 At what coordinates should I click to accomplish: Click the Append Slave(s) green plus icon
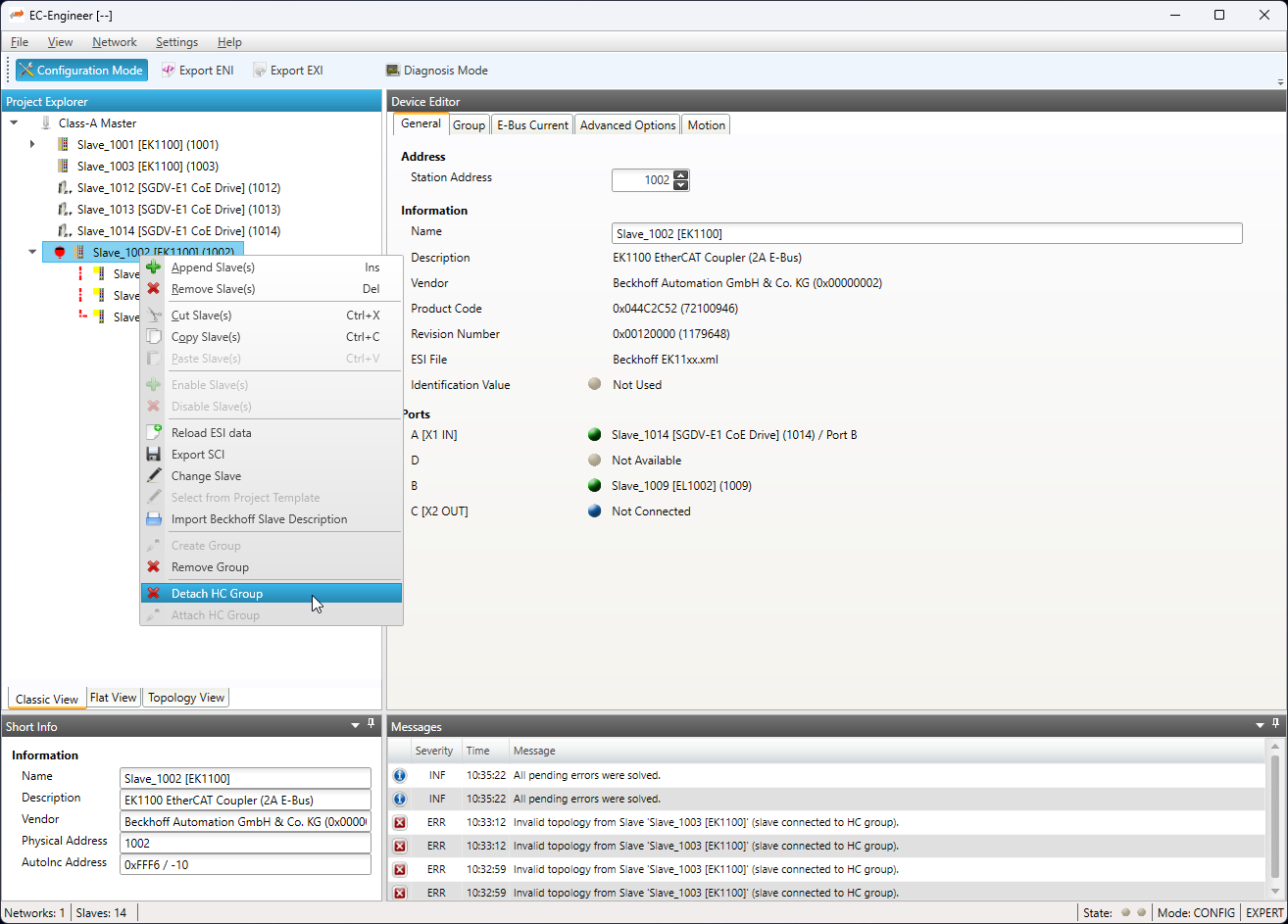click(x=153, y=267)
